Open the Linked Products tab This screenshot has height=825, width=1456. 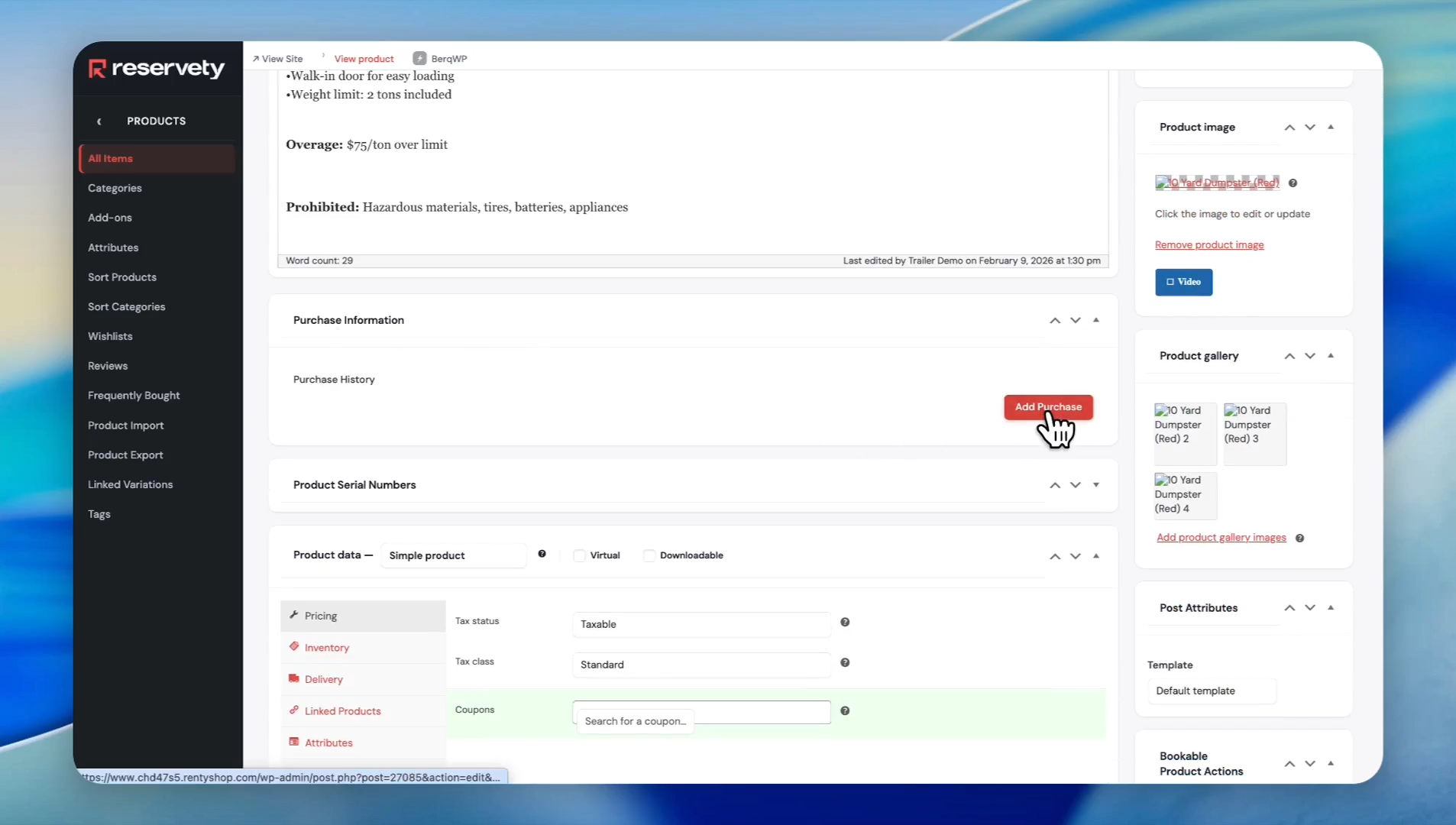(x=363, y=711)
